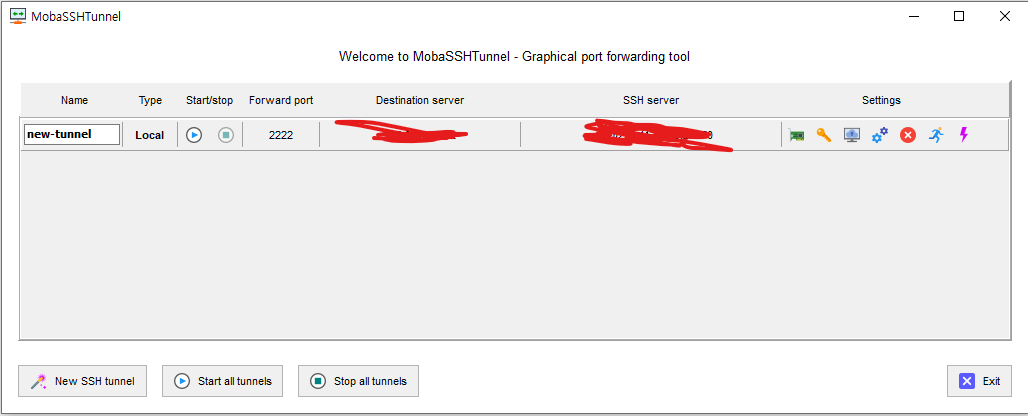The height and width of the screenshot is (416, 1028).
Task: Click the MobaSSHTunnel app icon in the title bar
Action: point(18,16)
